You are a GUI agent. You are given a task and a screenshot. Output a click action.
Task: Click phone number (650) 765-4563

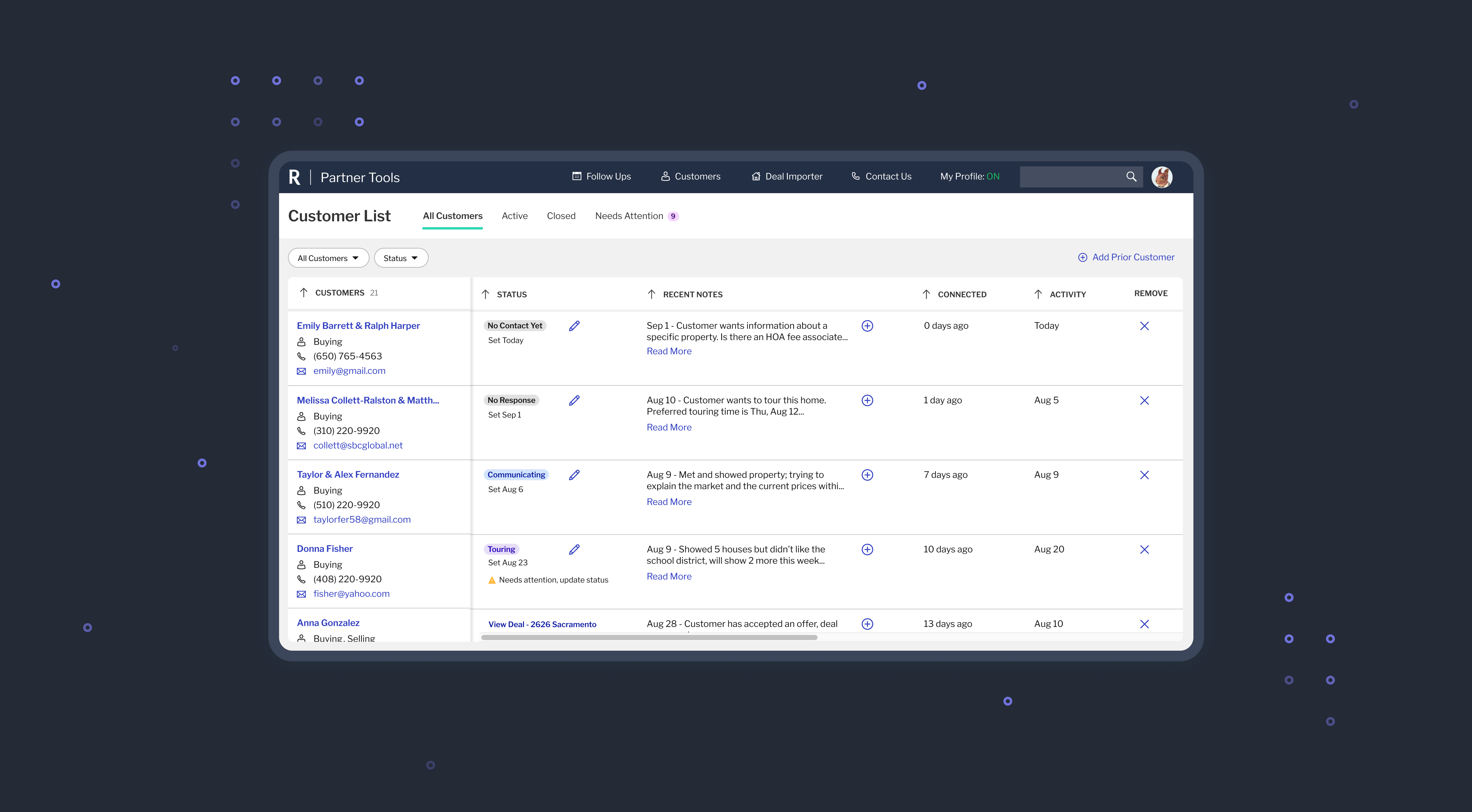pyautogui.click(x=347, y=356)
